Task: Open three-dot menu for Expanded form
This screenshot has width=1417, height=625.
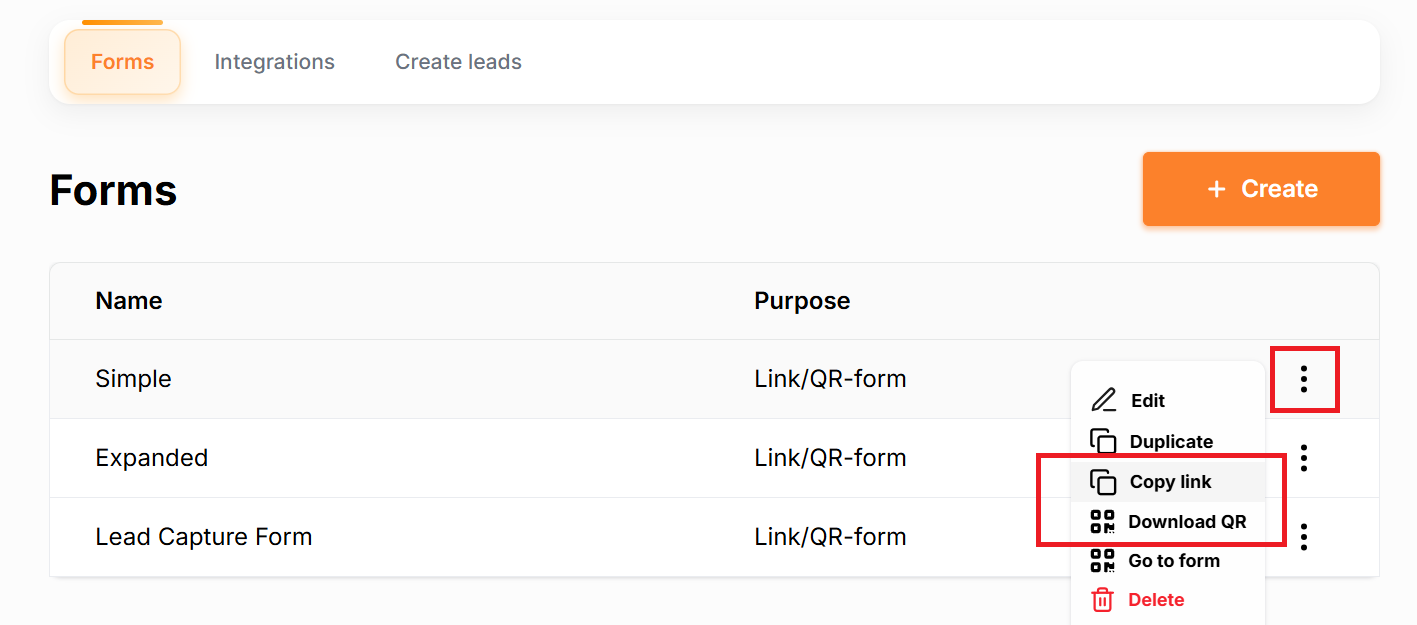Action: [x=1304, y=458]
